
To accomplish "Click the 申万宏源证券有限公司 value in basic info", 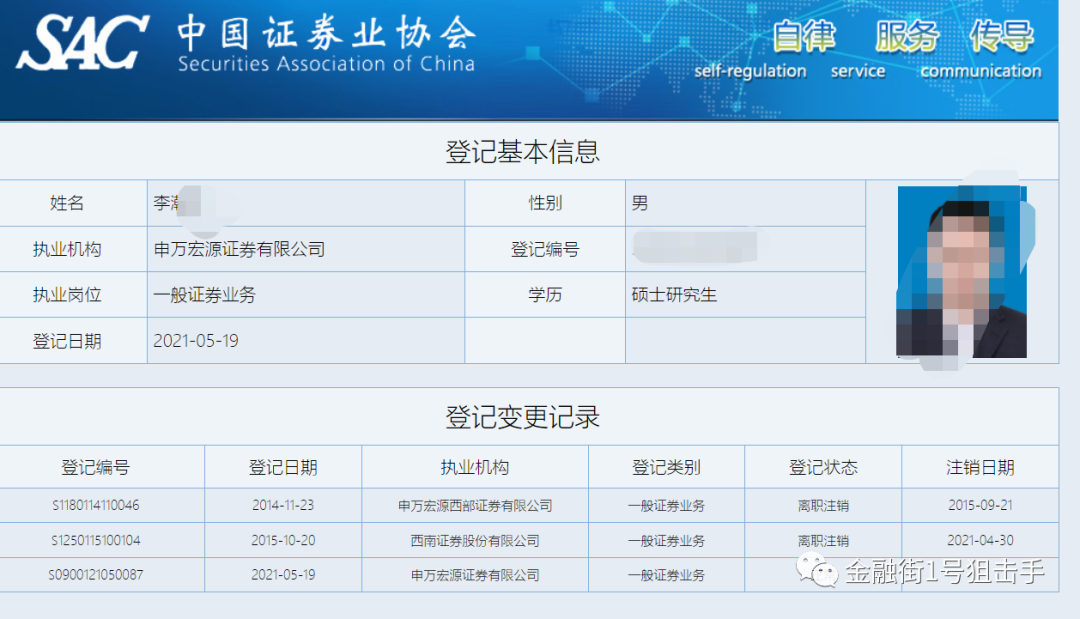I will (x=239, y=249).
